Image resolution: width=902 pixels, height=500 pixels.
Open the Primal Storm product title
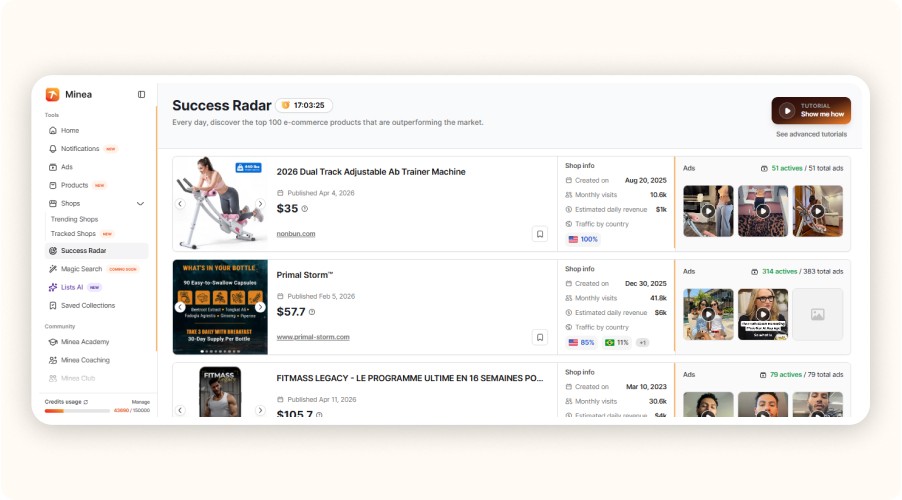pyautogui.click(x=305, y=275)
